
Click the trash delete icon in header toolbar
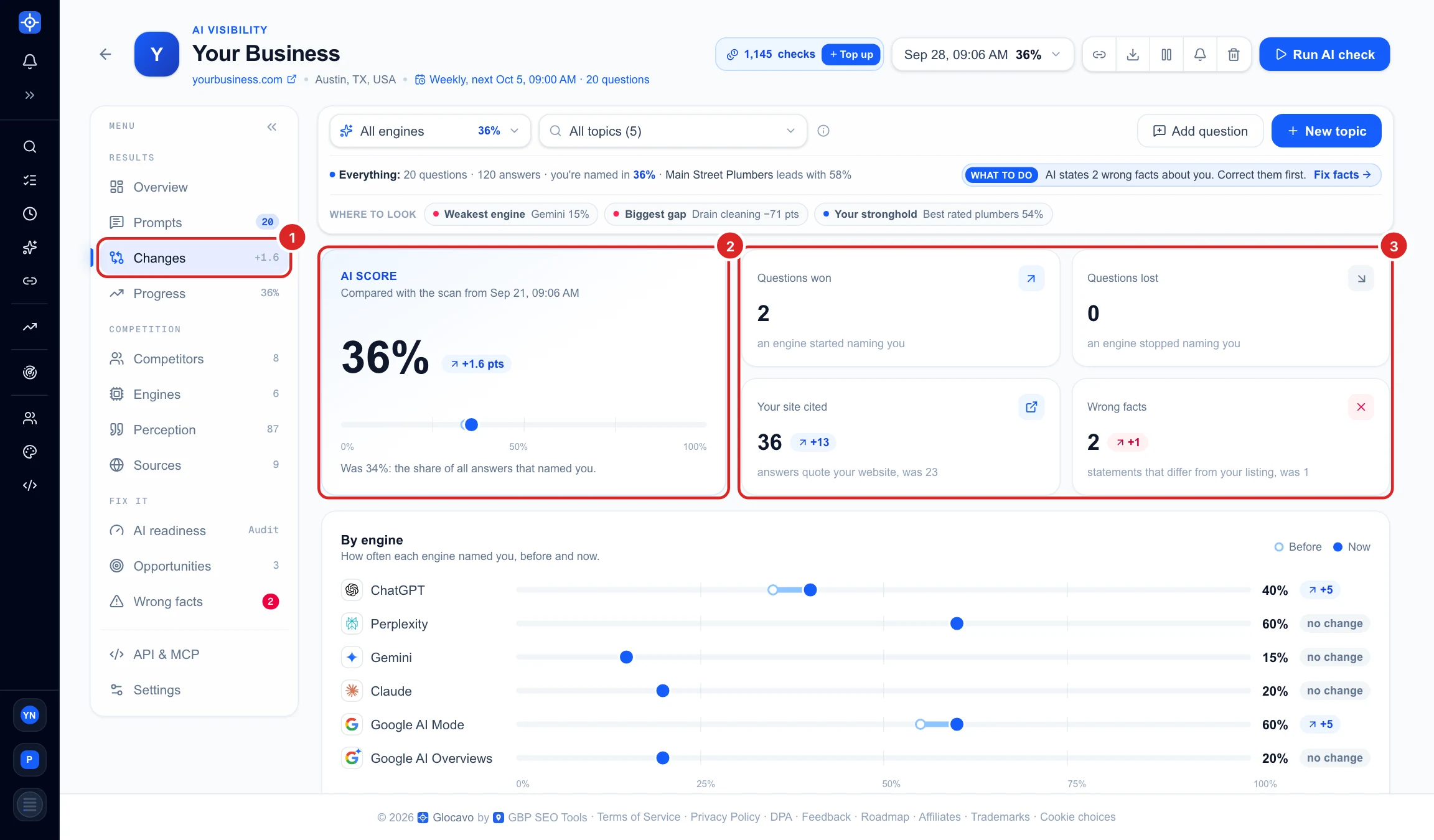1234,54
